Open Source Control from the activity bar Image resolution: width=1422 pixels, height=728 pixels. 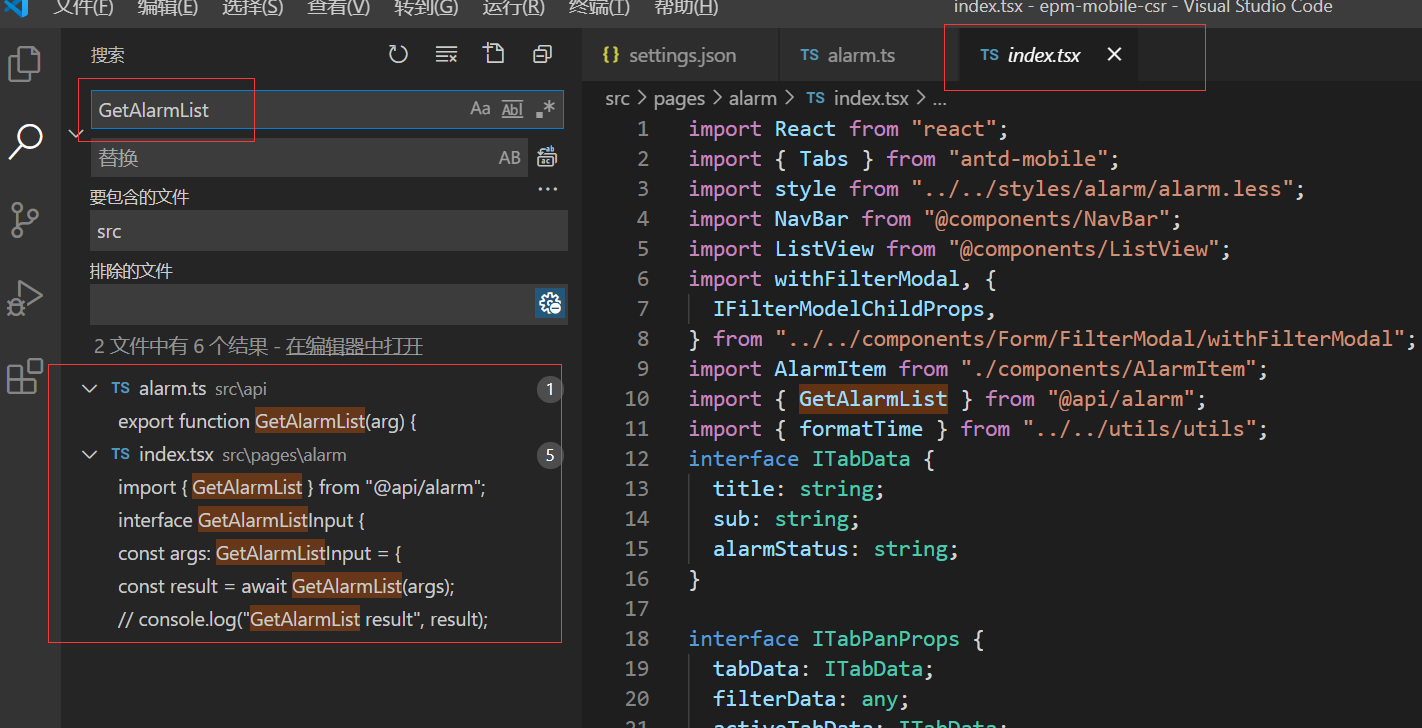click(x=24, y=220)
